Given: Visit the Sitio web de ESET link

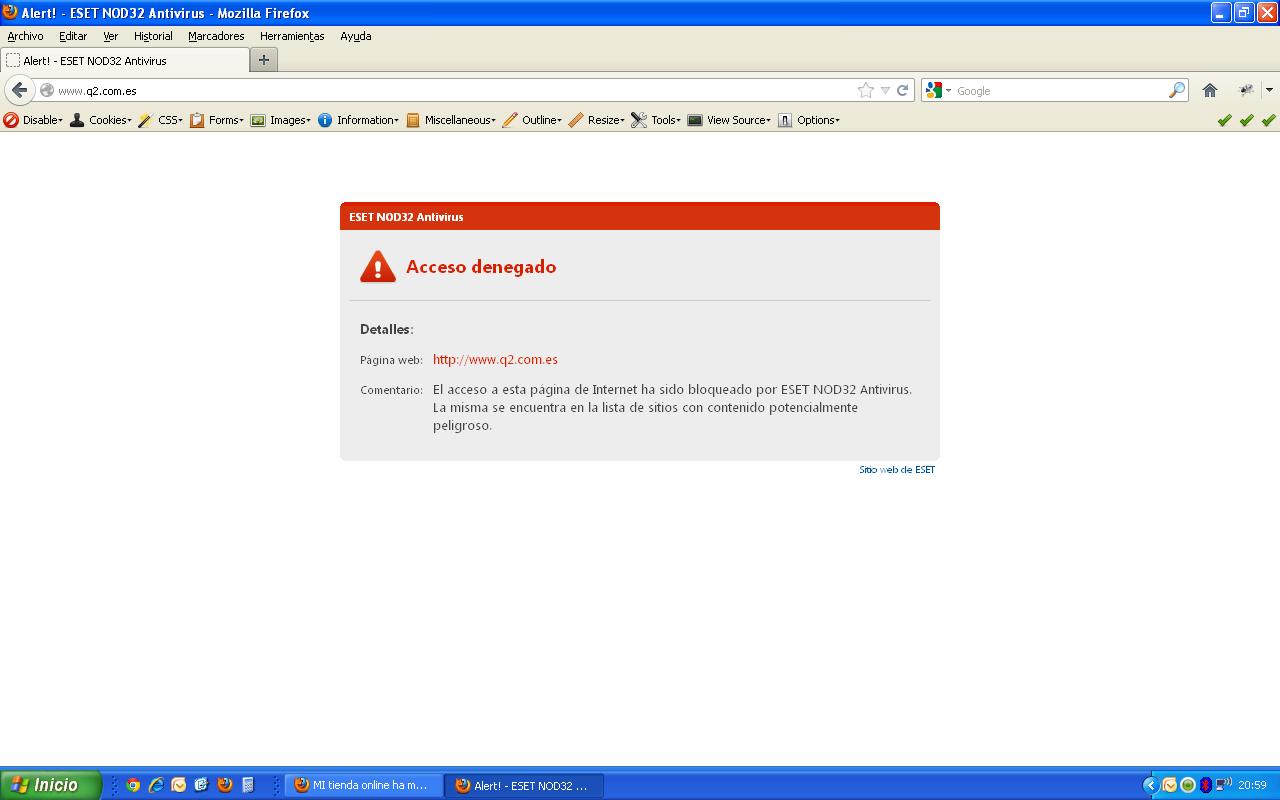Looking at the screenshot, I should [x=897, y=469].
